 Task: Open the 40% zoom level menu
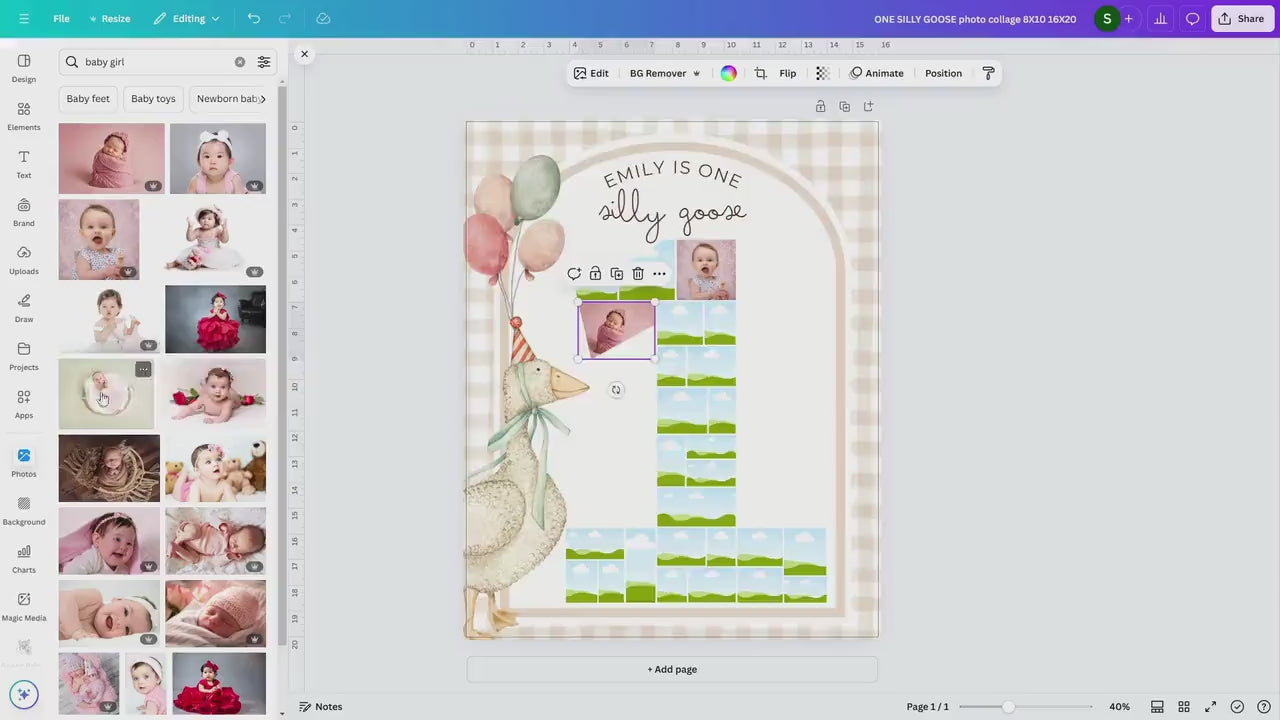[x=1119, y=707]
